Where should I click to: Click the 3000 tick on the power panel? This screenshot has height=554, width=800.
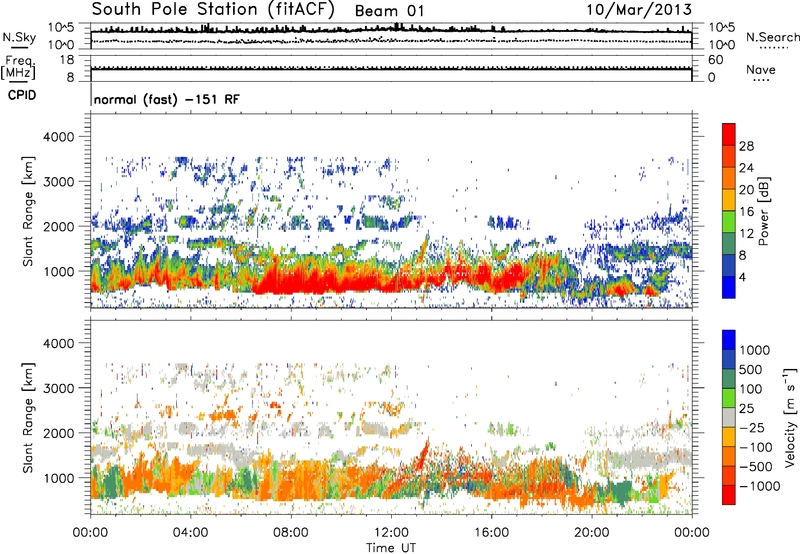pos(58,182)
